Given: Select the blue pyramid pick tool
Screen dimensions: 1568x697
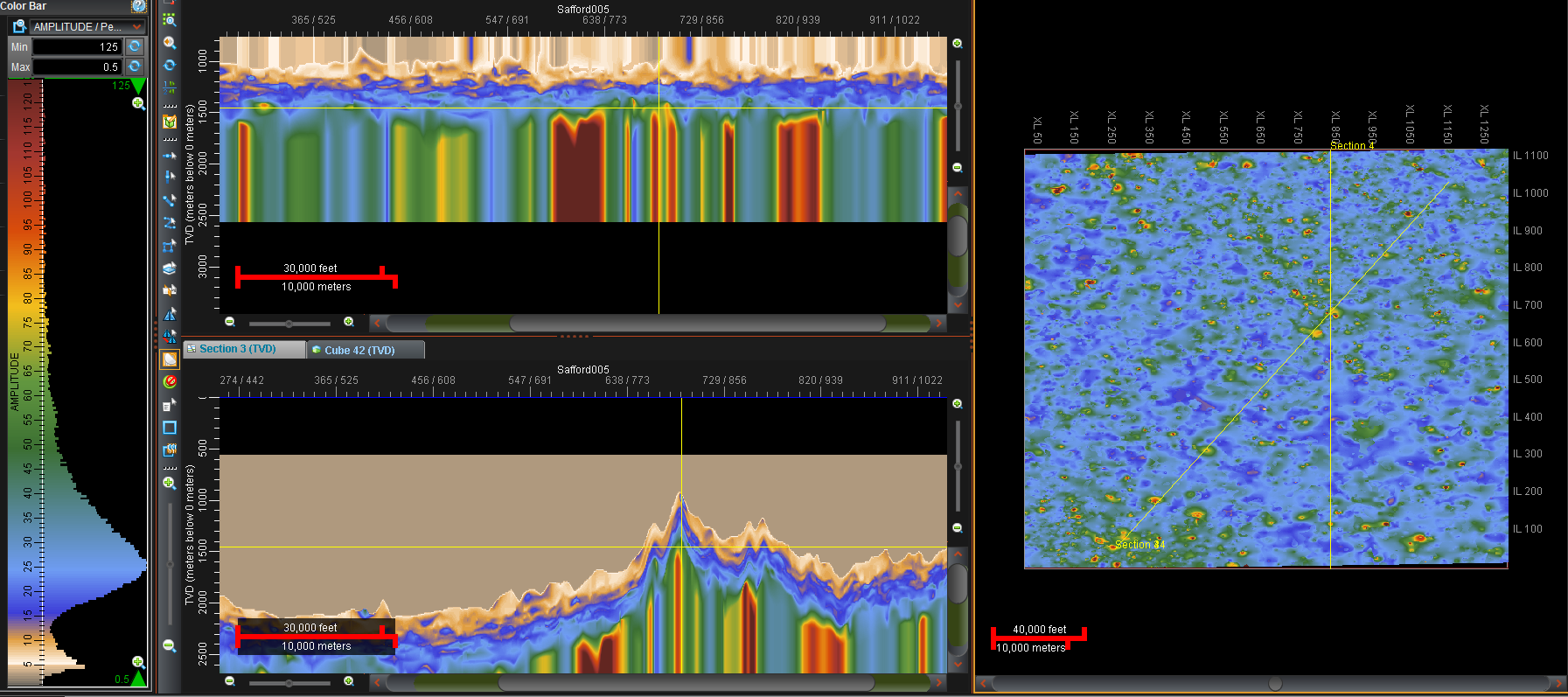Looking at the screenshot, I should 170,314.
